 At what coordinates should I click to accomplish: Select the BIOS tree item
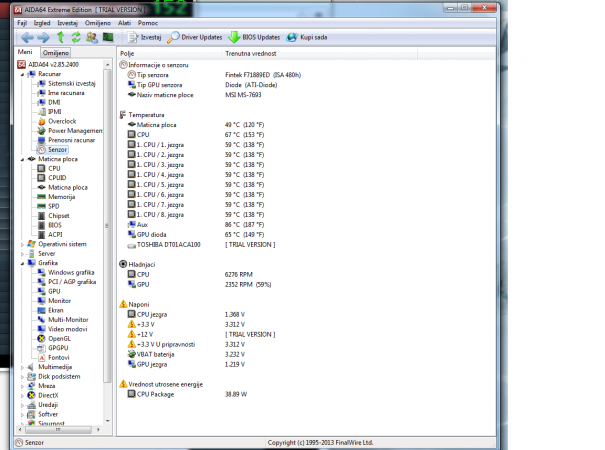point(50,225)
